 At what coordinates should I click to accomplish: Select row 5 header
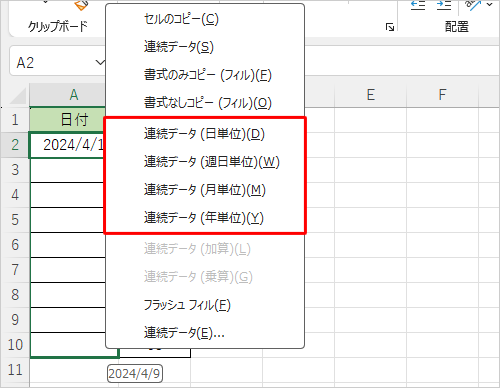point(15,220)
